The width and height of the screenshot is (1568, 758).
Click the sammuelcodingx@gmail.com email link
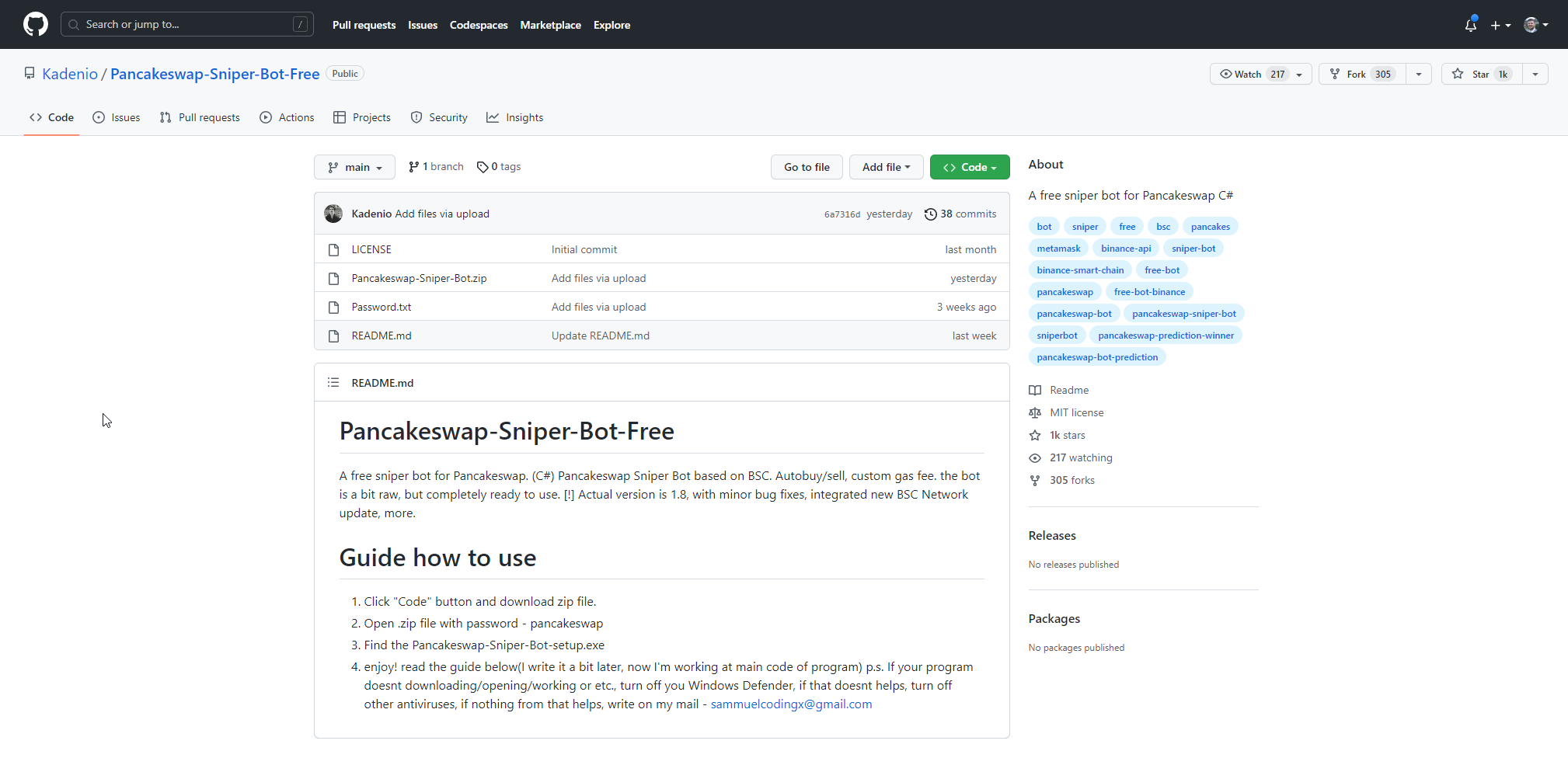(x=791, y=704)
